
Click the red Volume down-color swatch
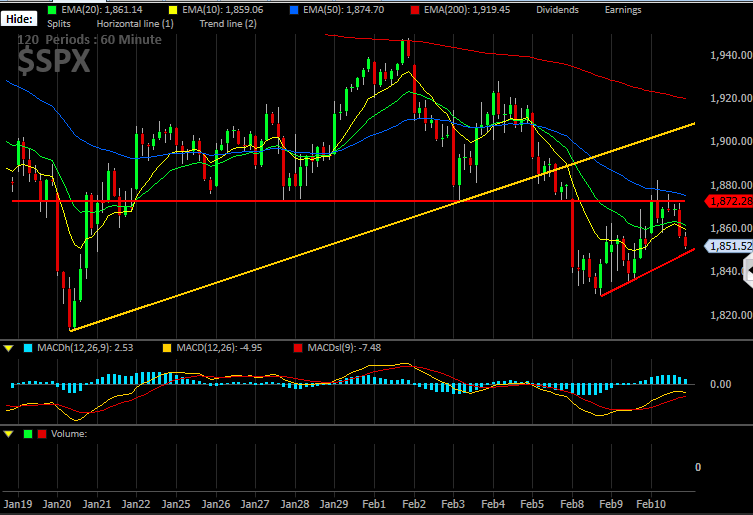(42, 434)
